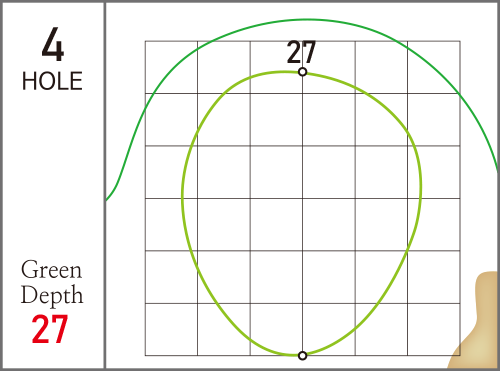Click the top-left grid cell

(171, 67)
